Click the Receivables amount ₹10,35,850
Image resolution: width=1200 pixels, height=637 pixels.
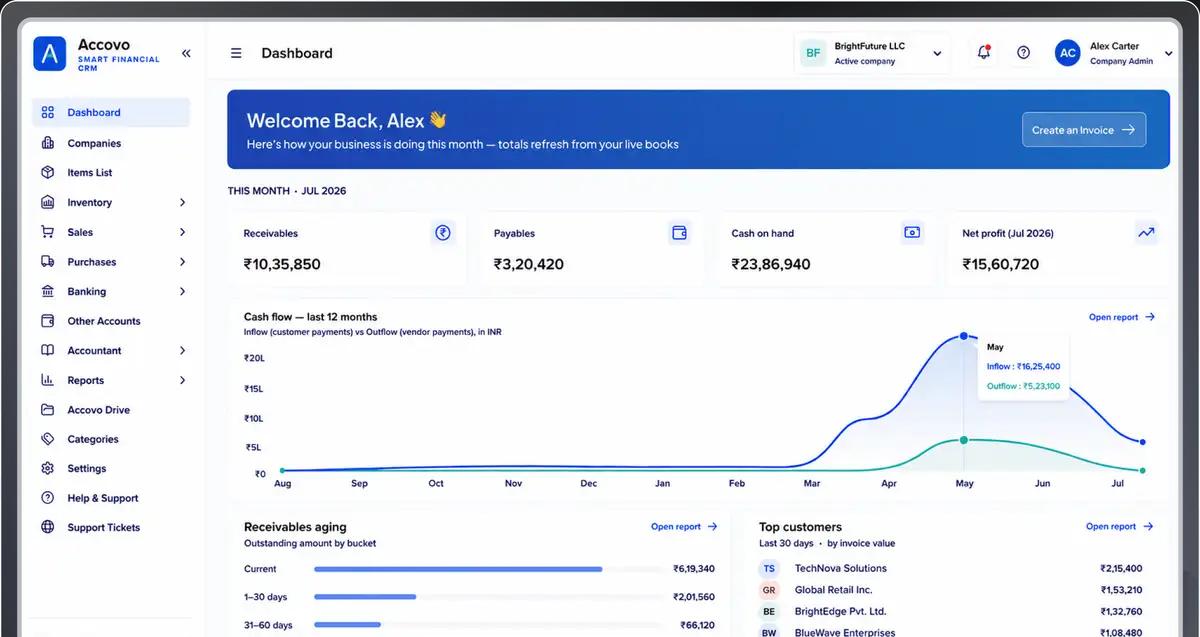[x=282, y=264]
